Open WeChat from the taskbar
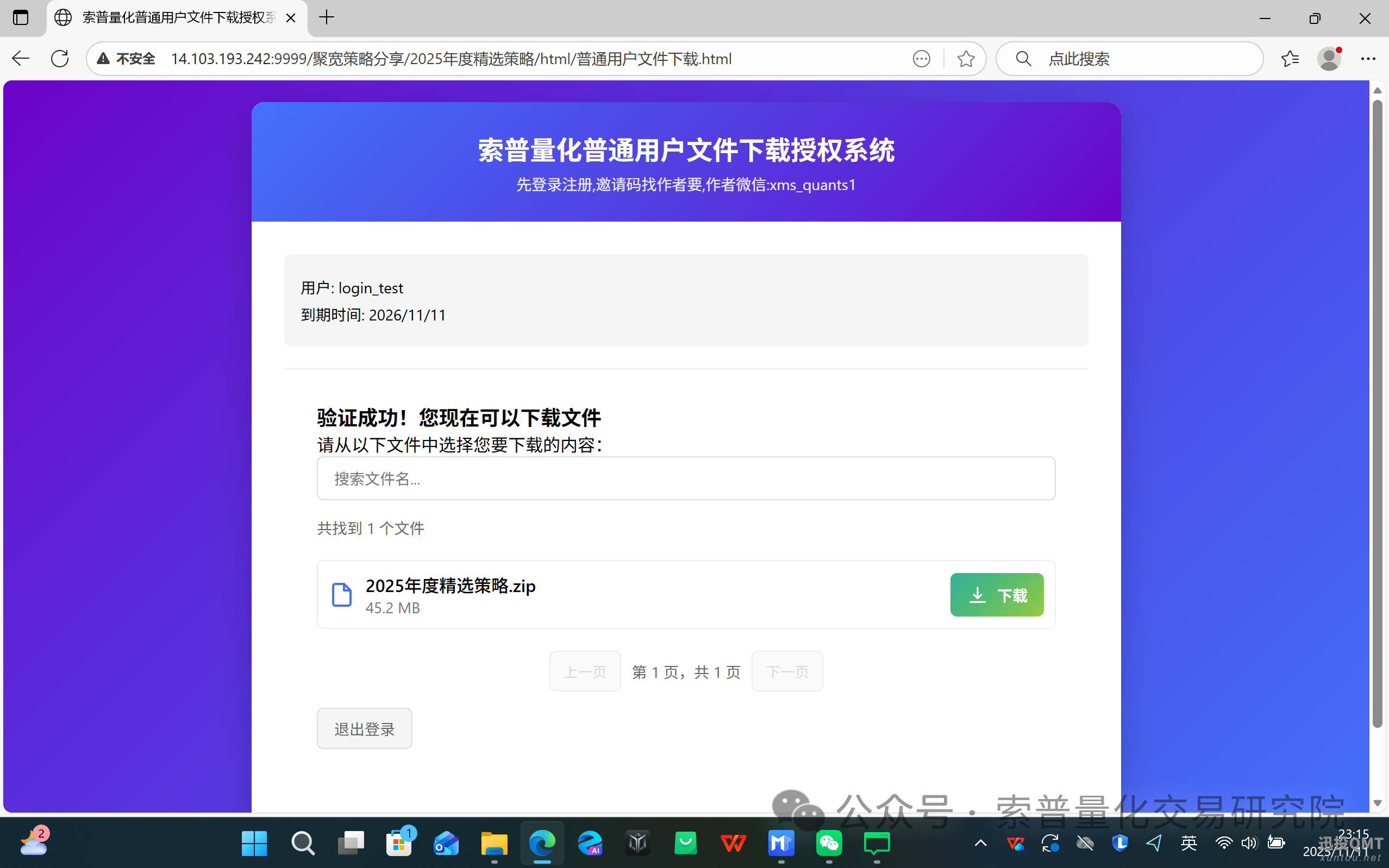Image resolution: width=1389 pixels, height=868 pixels. [829, 842]
